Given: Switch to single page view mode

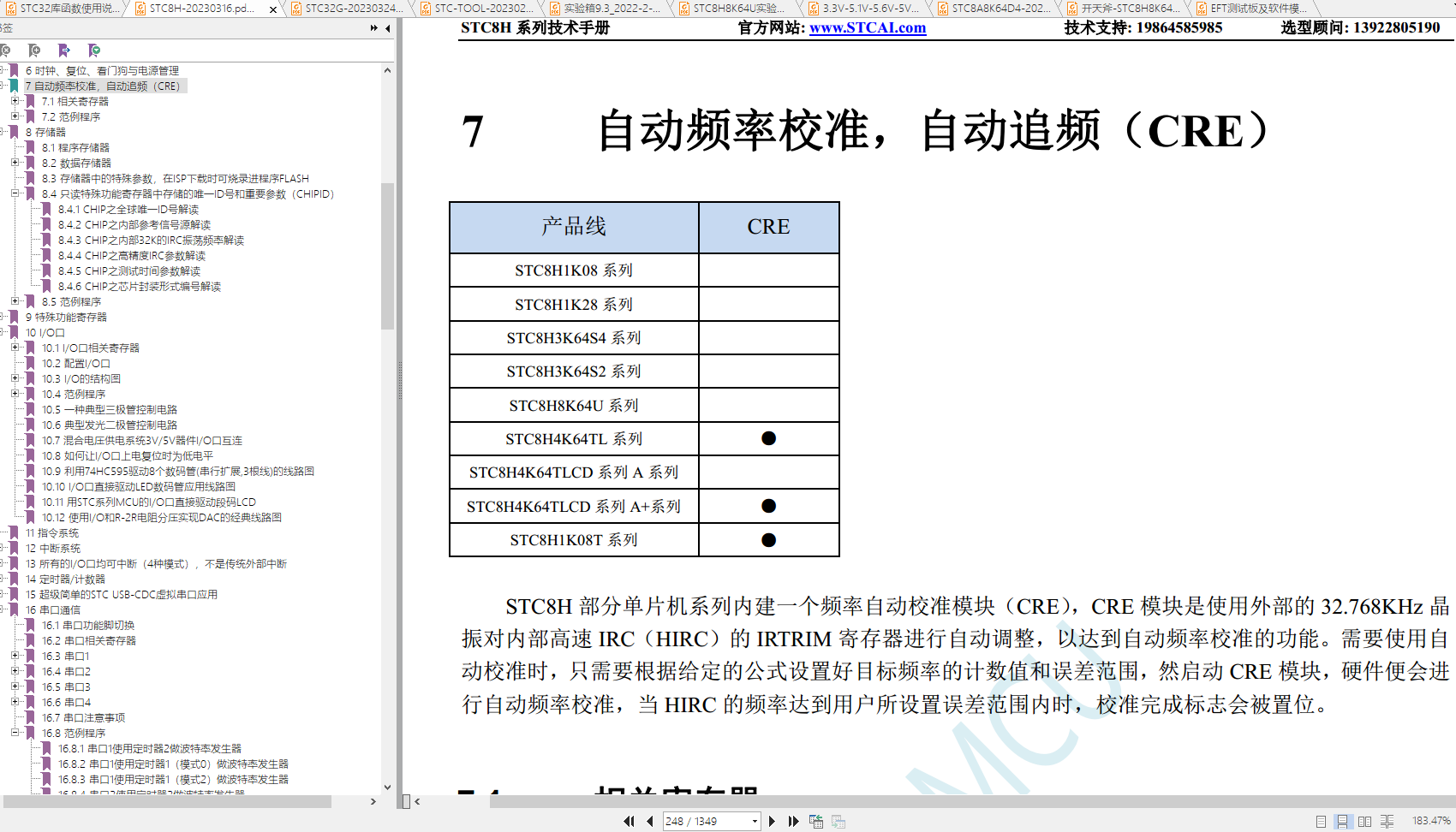Looking at the screenshot, I should click(x=1321, y=821).
